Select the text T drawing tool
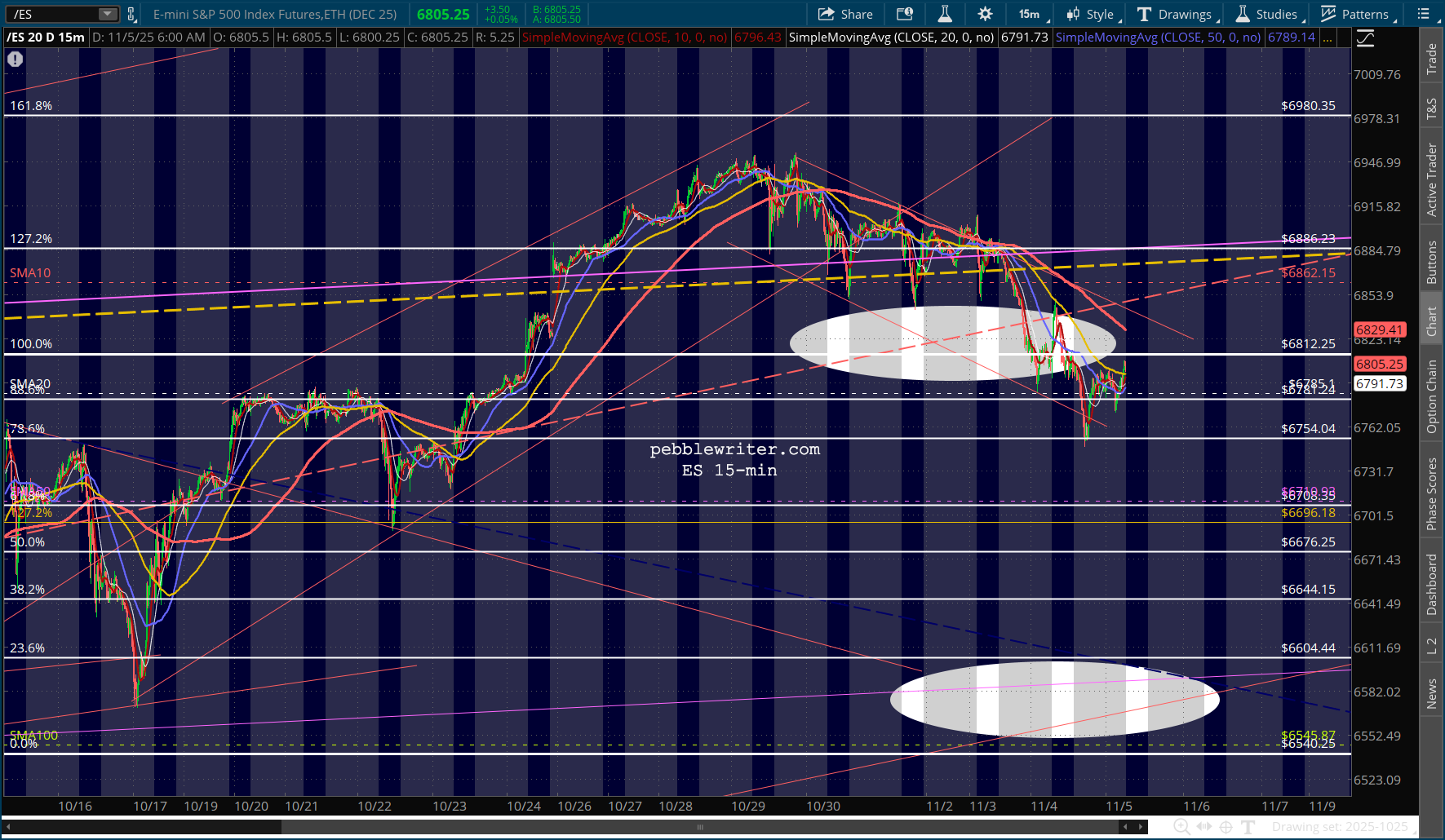 pyautogui.click(x=1248, y=827)
